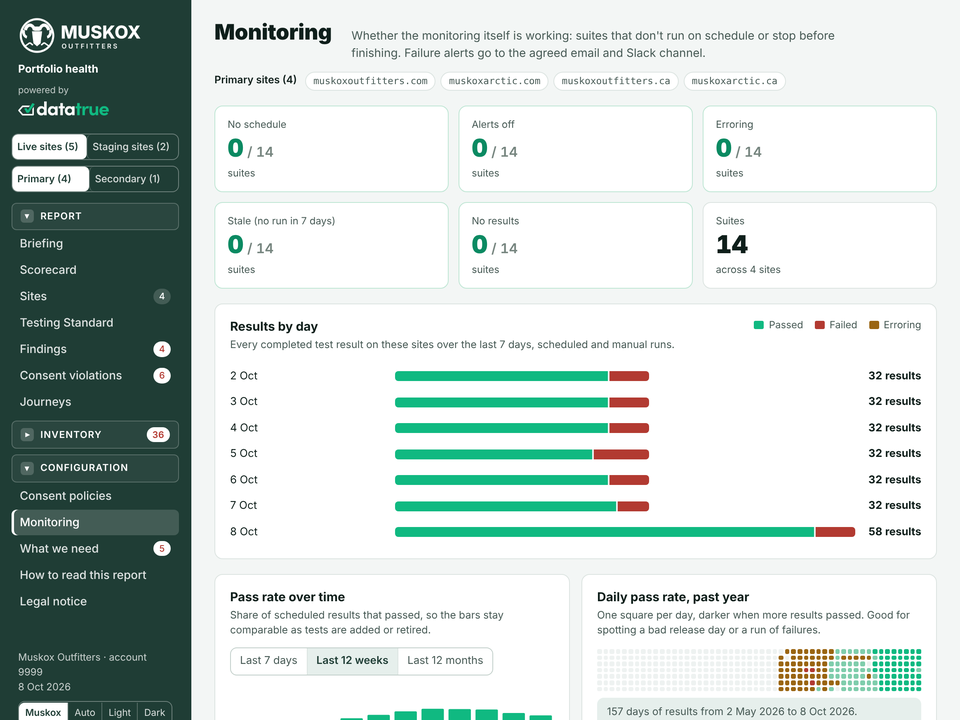This screenshot has height=720, width=960.
Task: Open the Legal notice
Action: click(95, 601)
